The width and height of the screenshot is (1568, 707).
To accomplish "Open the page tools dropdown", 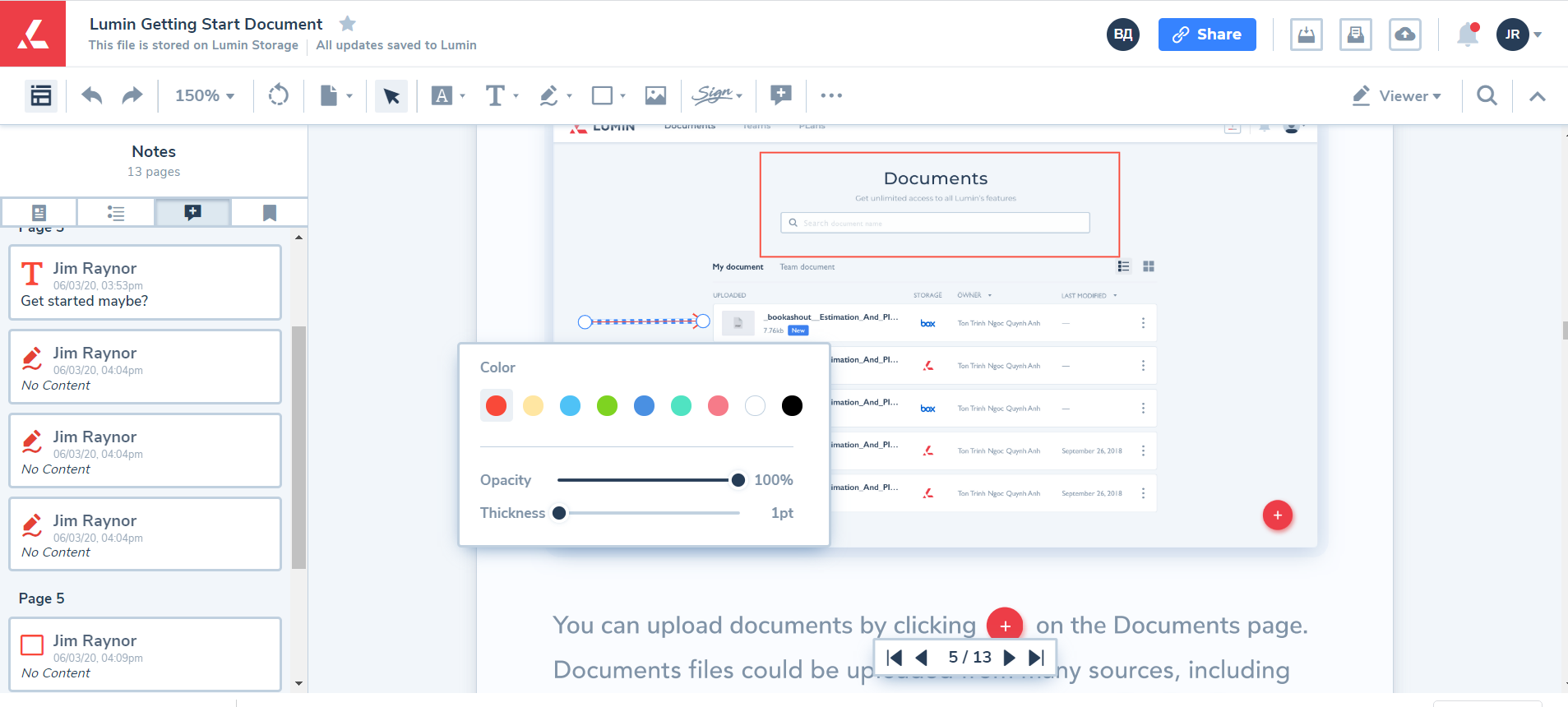I will pyautogui.click(x=336, y=96).
